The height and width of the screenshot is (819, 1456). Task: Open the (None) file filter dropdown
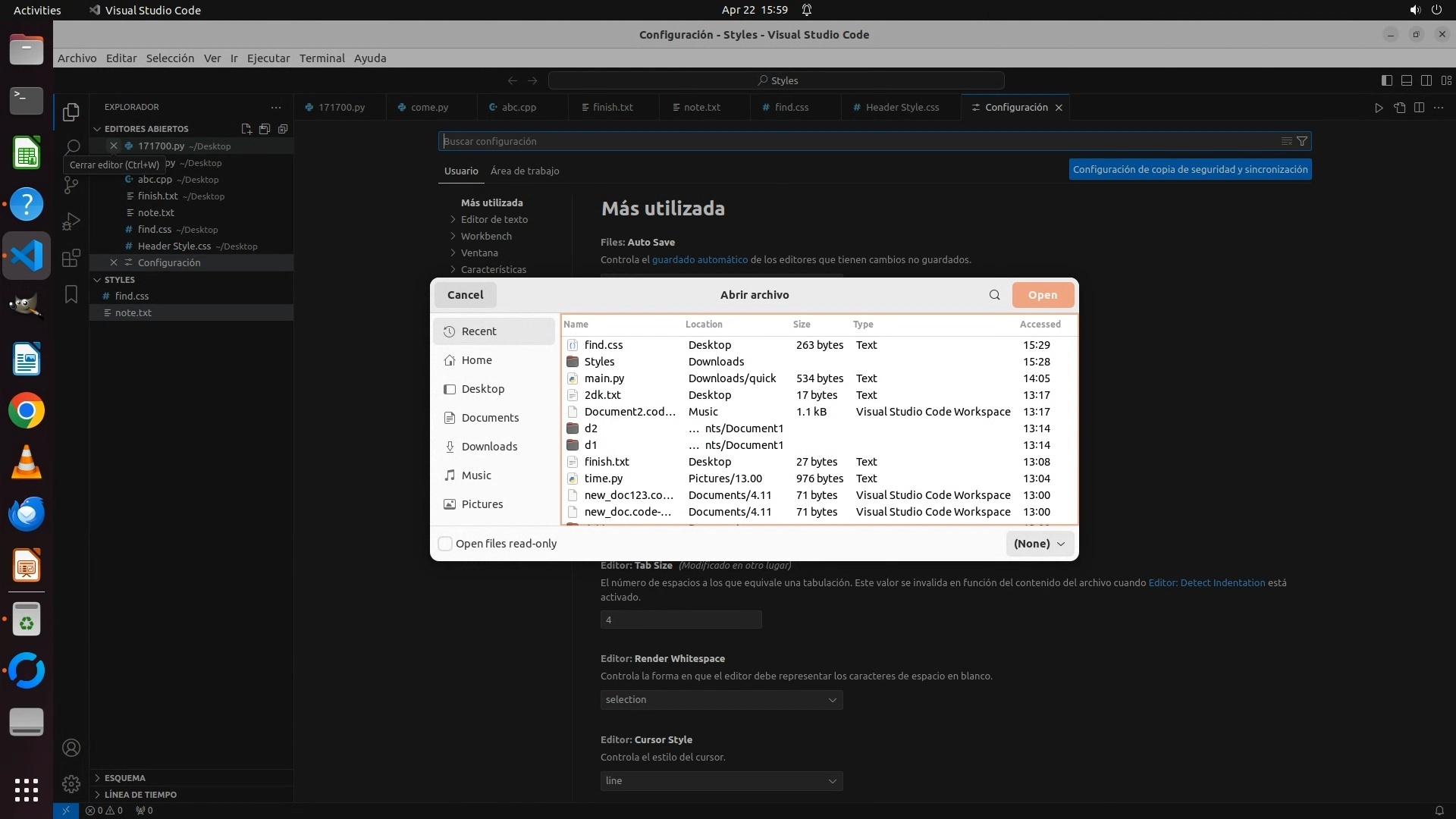click(1039, 544)
